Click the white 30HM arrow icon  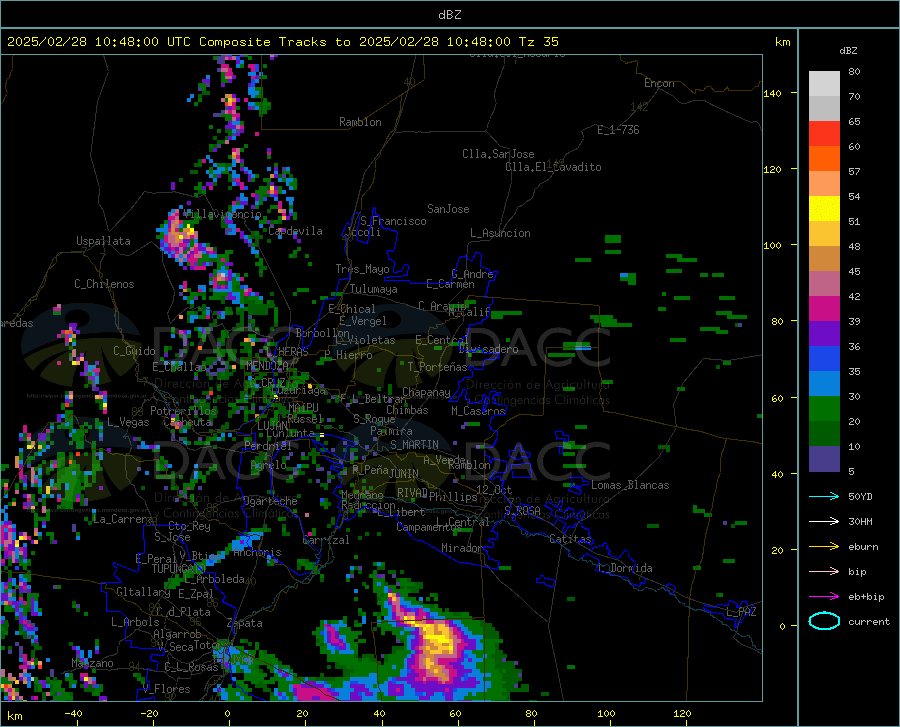point(824,522)
